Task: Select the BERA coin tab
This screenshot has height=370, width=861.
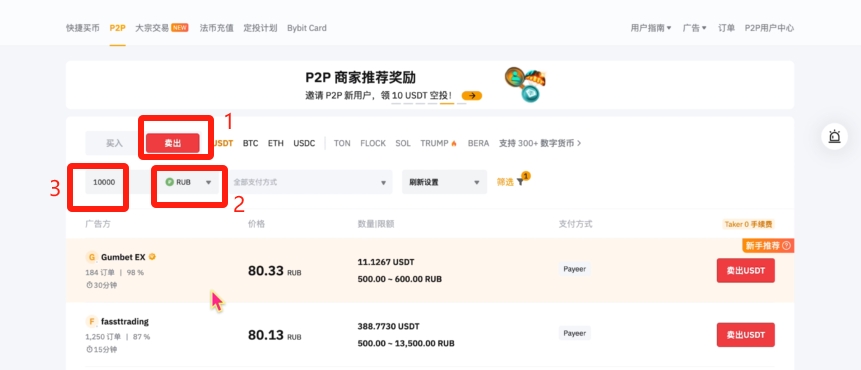Action: pyautogui.click(x=478, y=143)
